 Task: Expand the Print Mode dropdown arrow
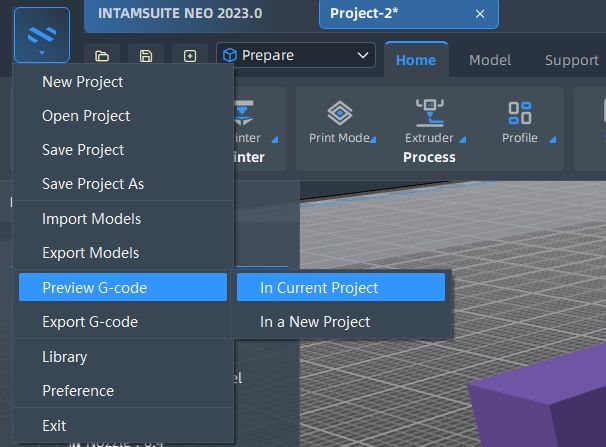(373, 140)
